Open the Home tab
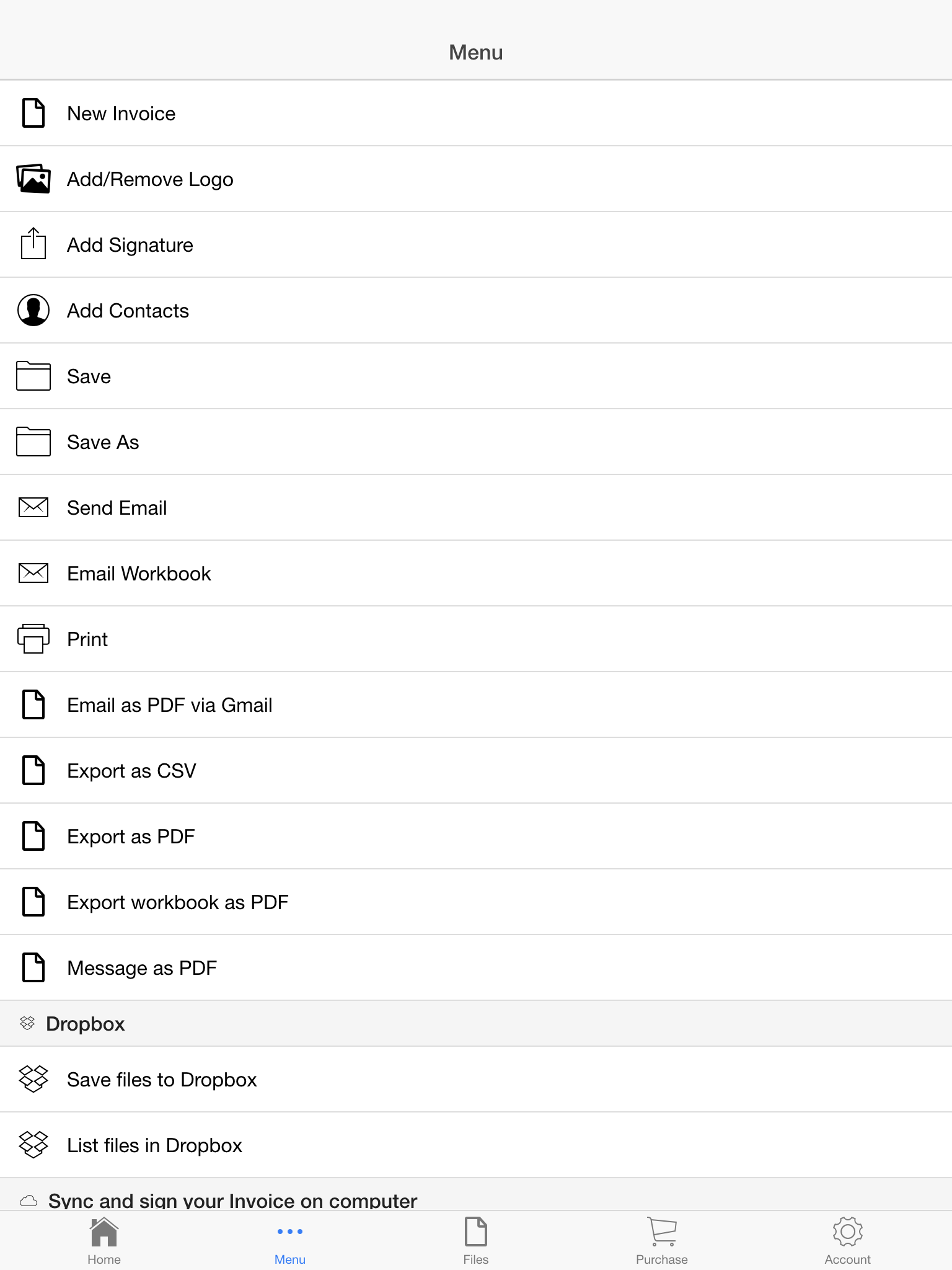 104,1241
